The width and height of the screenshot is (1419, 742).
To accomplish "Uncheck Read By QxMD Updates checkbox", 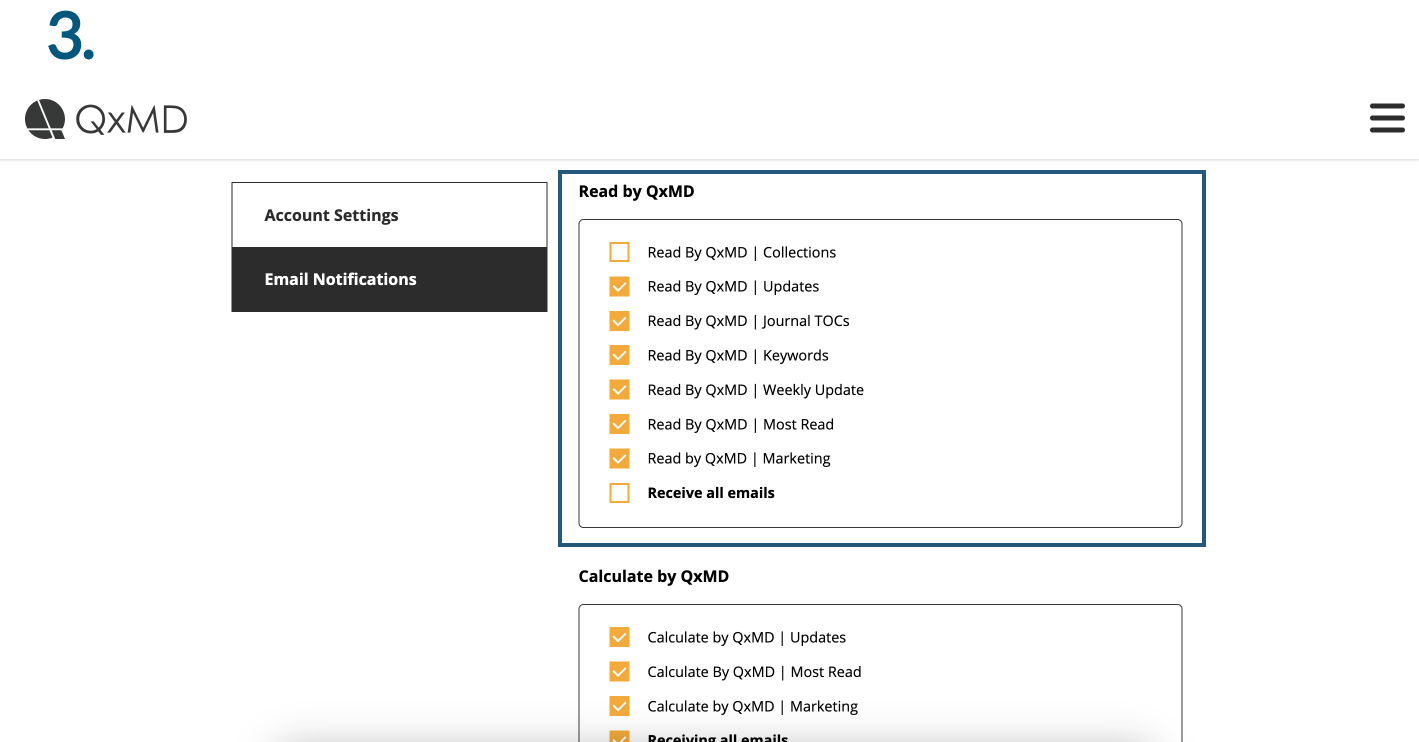I will point(620,286).
